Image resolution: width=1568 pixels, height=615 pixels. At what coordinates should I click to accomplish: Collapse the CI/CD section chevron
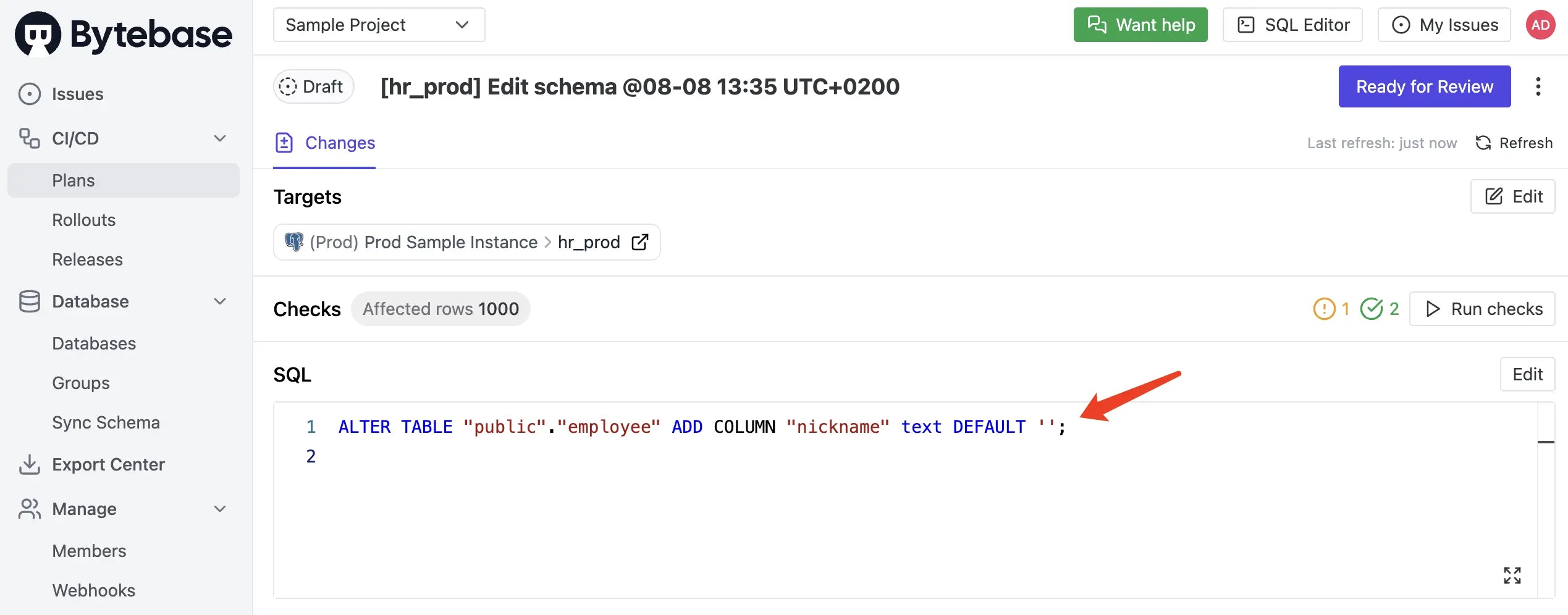(x=220, y=138)
